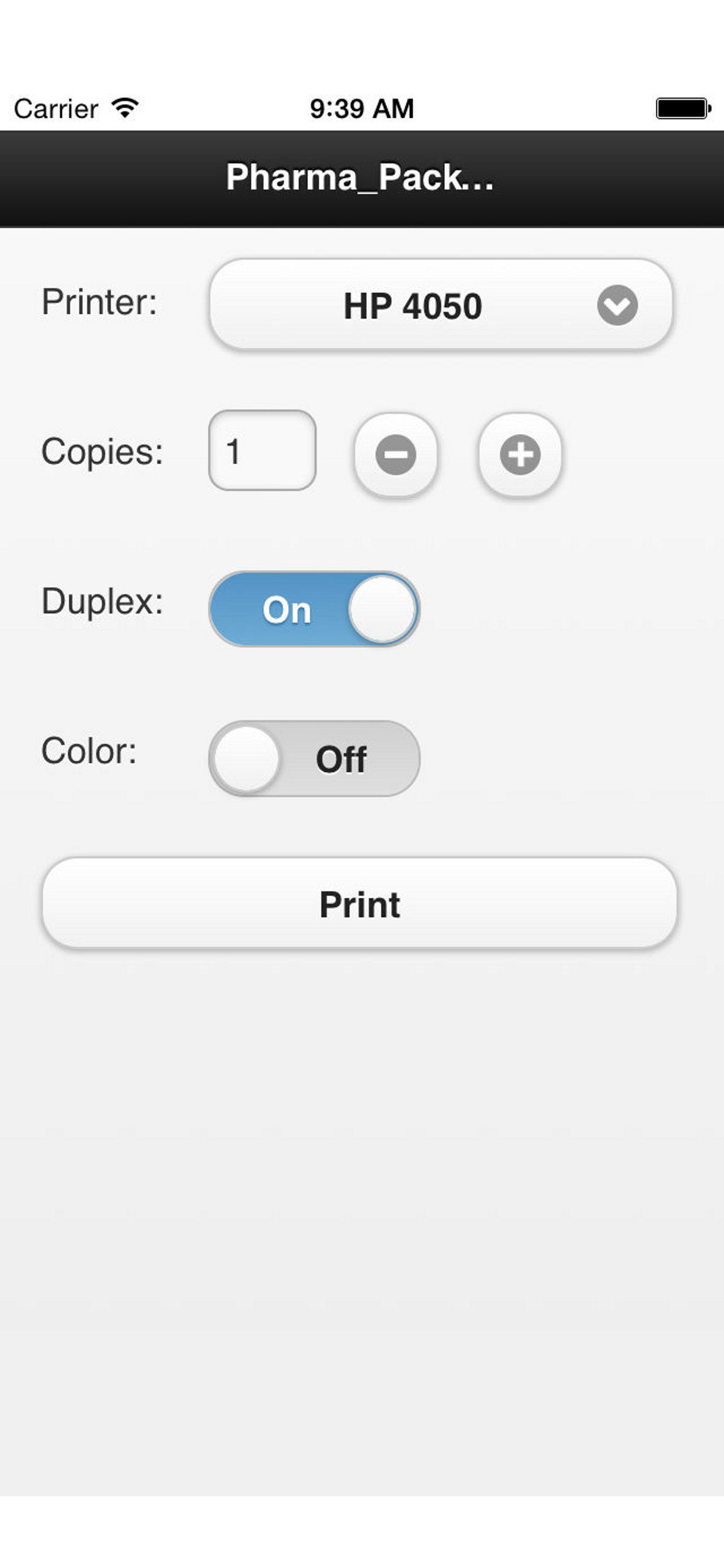The width and height of the screenshot is (724, 1568).
Task: Click the Printer: label
Action: pyautogui.click(x=99, y=302)
